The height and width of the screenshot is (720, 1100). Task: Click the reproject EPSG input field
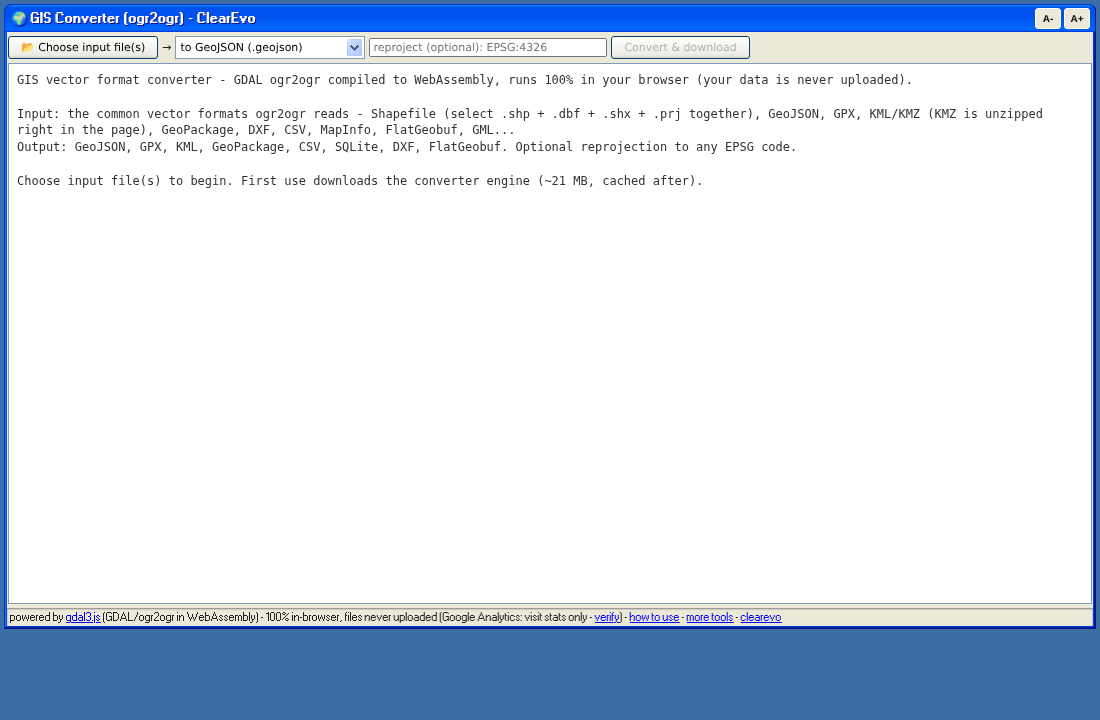(488, 47)
